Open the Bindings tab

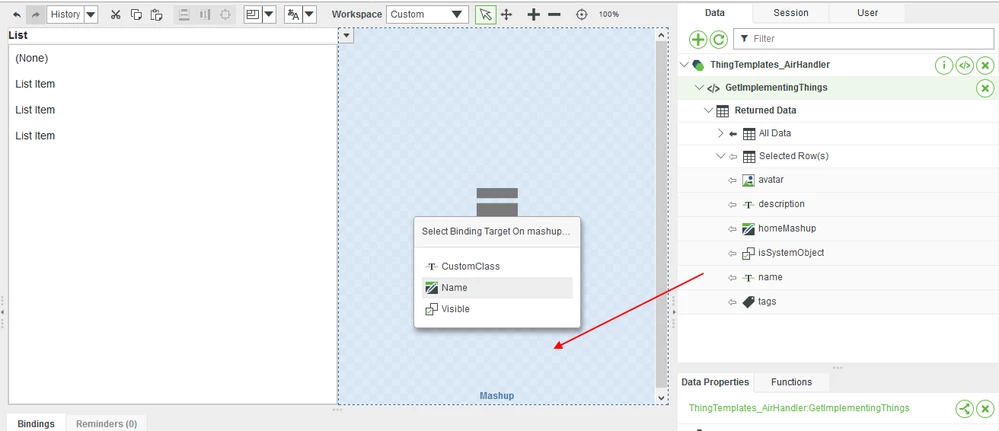pos(36,423)
